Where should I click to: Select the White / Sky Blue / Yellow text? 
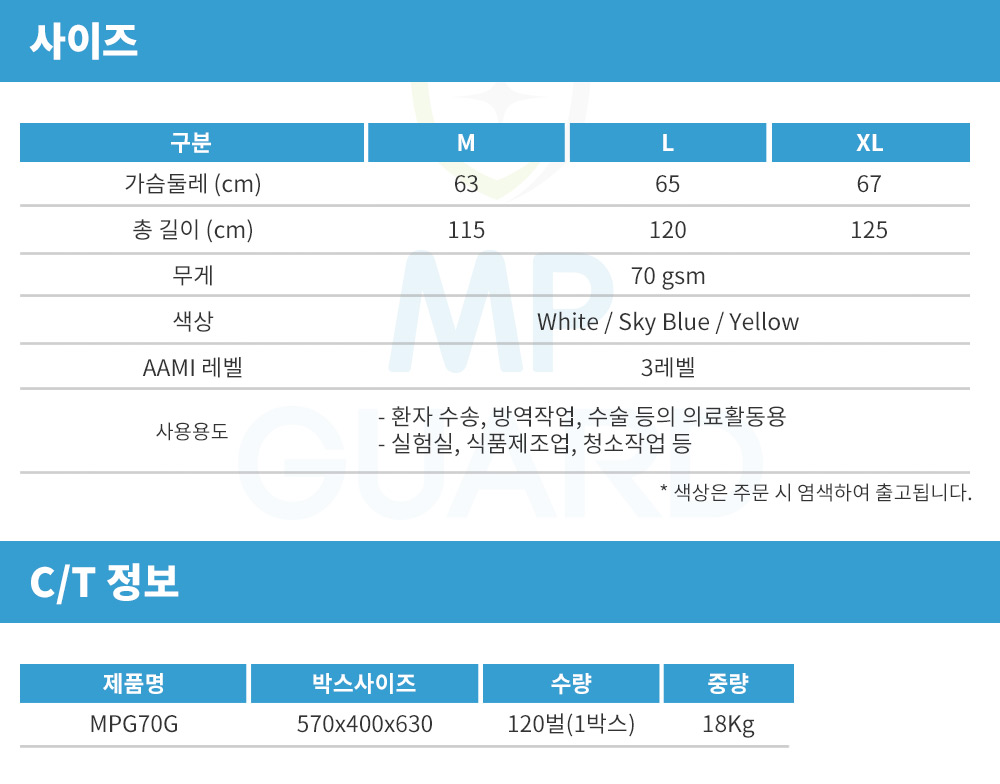[x=667, y=322]
